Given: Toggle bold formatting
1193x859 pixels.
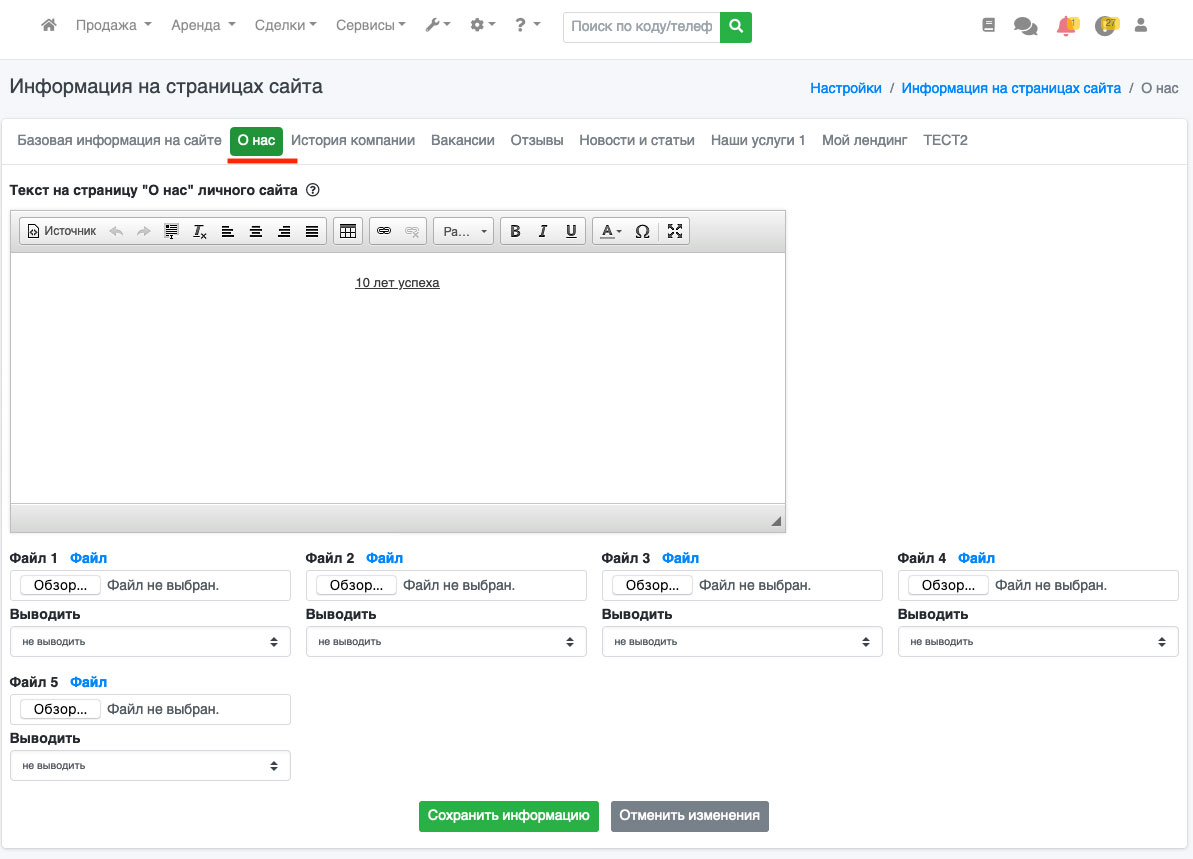Looking at the screenshot, I should pyautogui.click(x=515, y=231).
